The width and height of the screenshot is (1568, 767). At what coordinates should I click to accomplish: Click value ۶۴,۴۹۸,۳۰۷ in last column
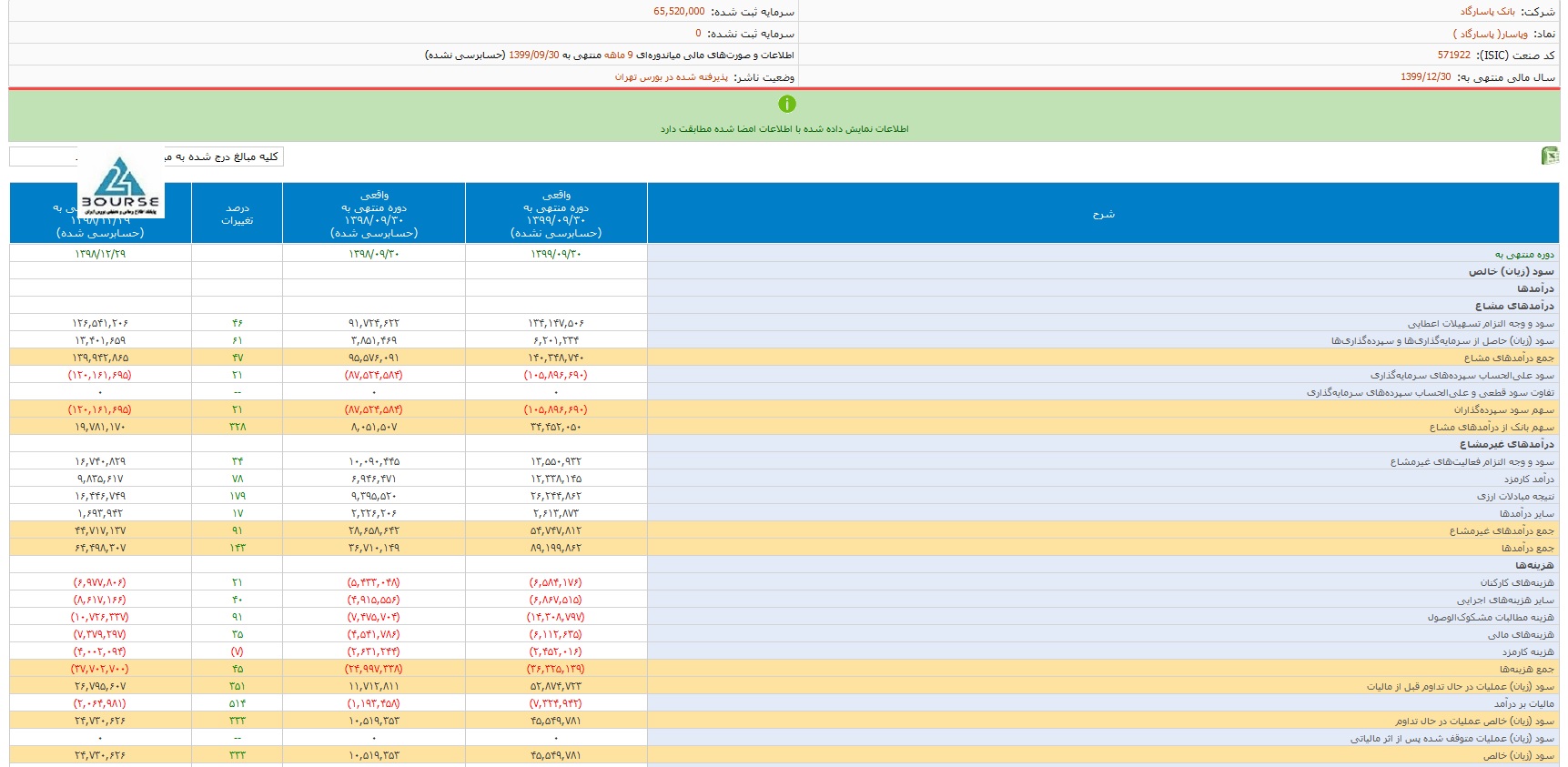[x=100, y=548]
